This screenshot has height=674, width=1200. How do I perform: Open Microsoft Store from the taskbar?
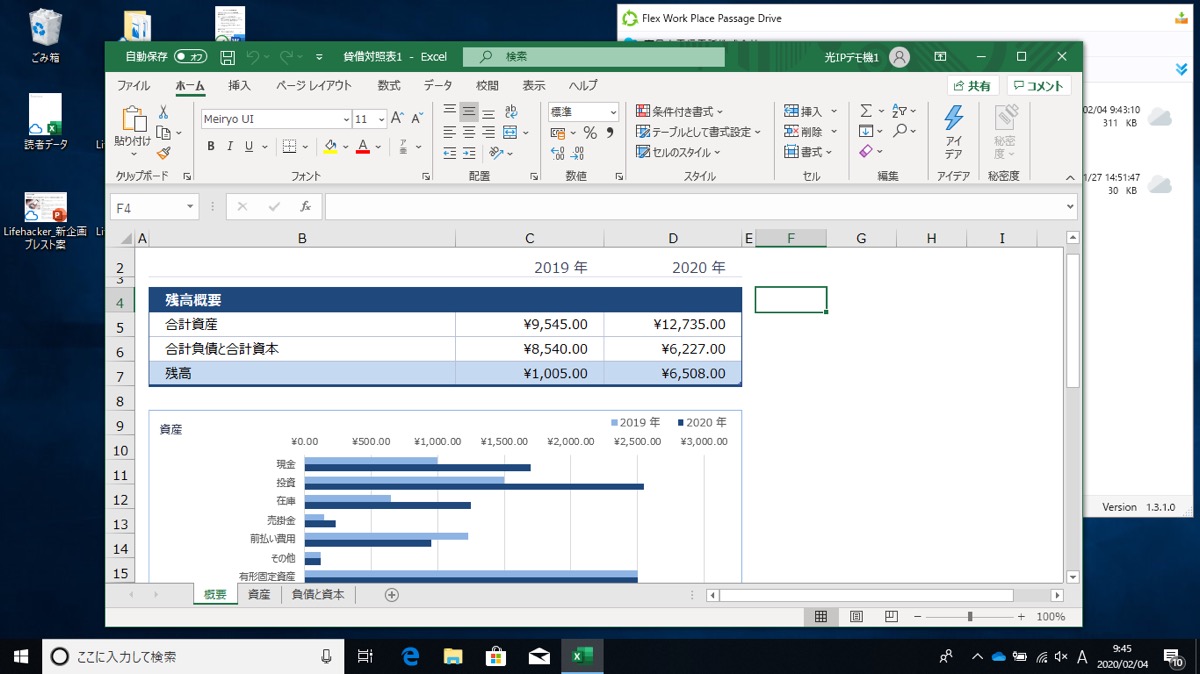click(496, 656)
